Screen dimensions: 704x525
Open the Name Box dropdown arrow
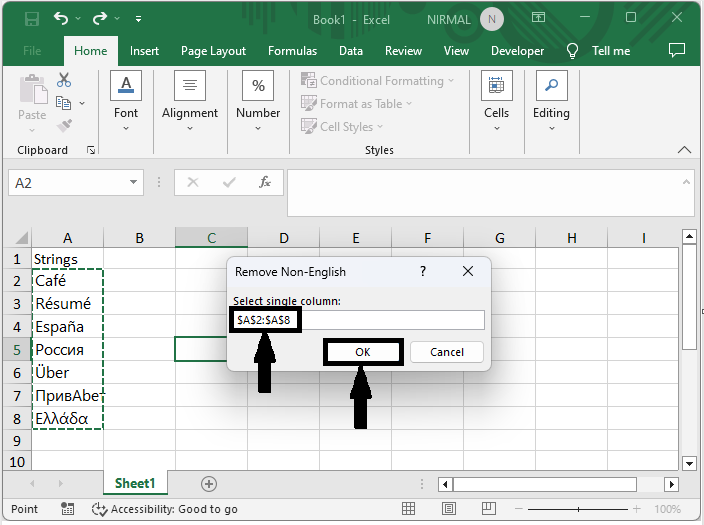[135, 183]
